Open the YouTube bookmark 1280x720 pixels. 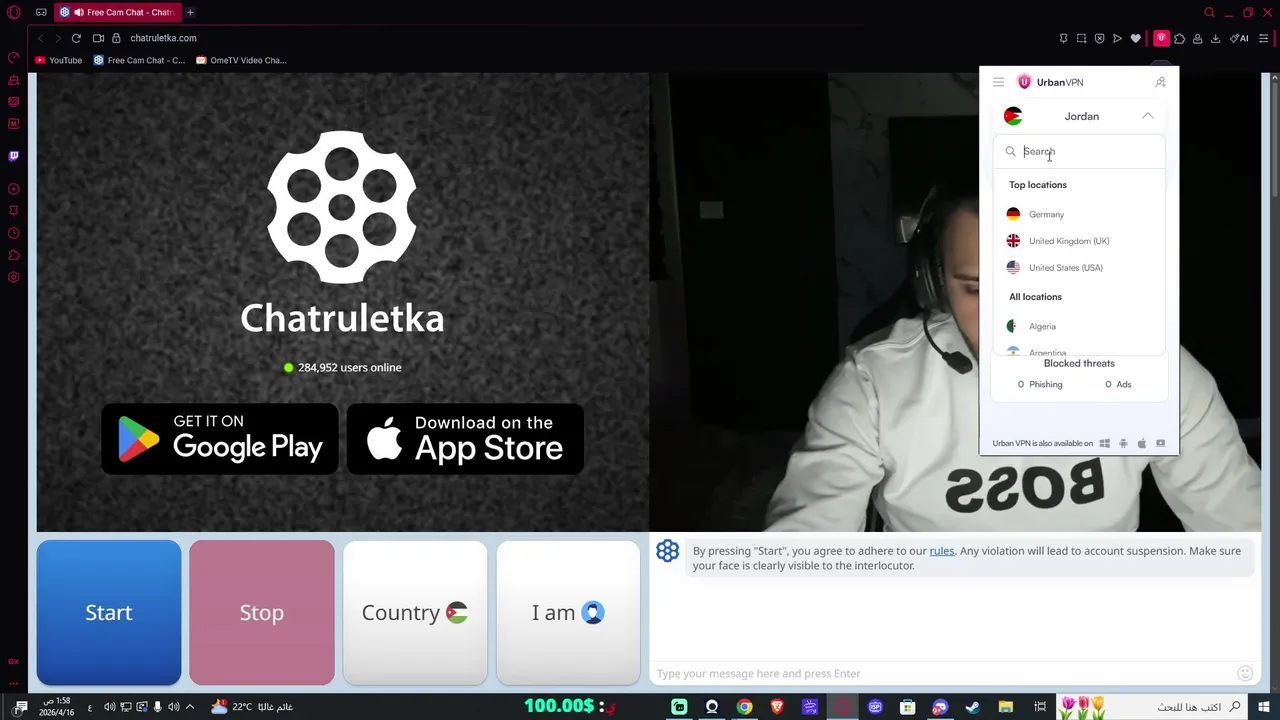(58, 60)
